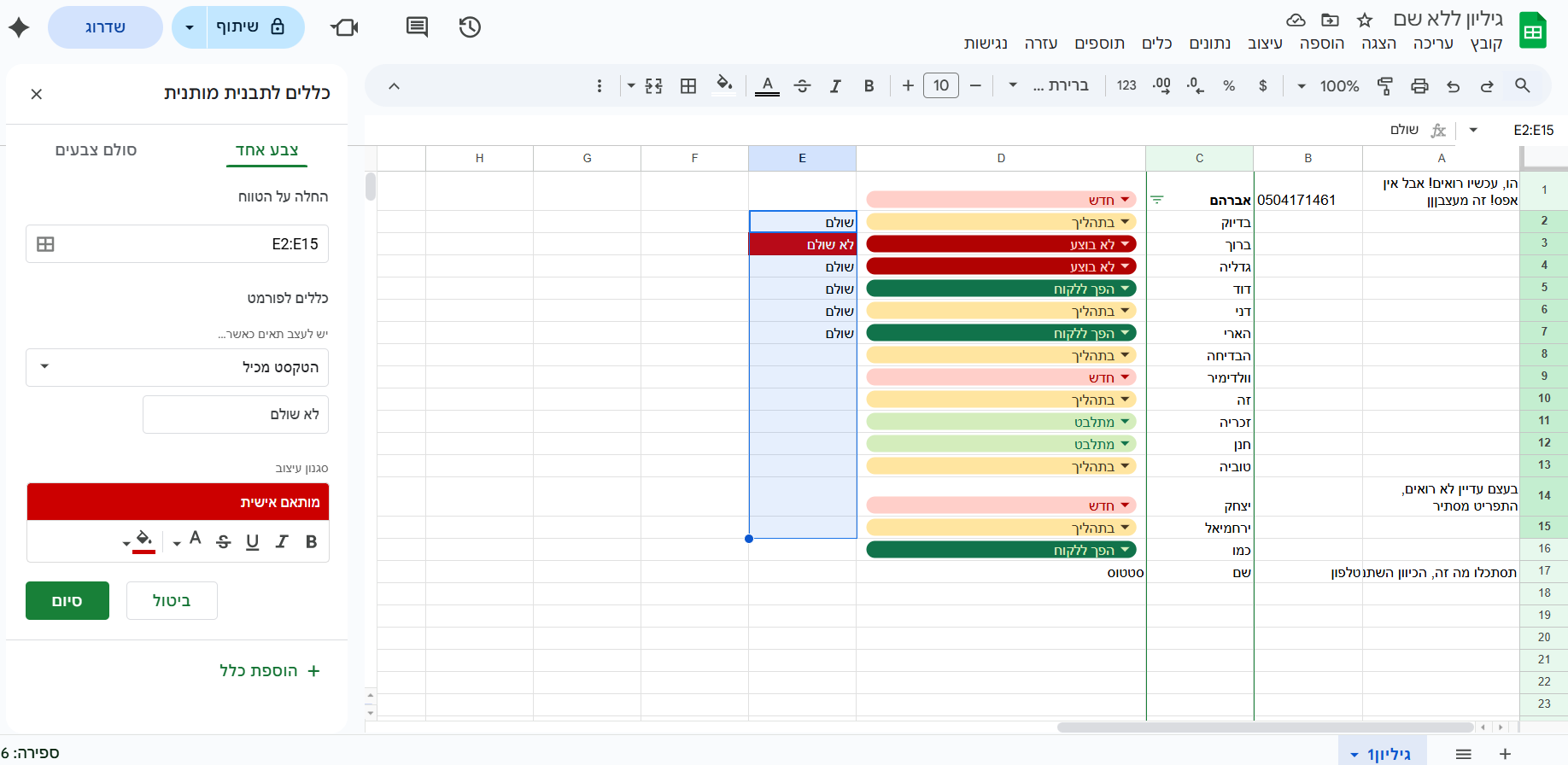Click 'הוספת כלל' to add rule
1568x765 pixels.
click(269, 670)
